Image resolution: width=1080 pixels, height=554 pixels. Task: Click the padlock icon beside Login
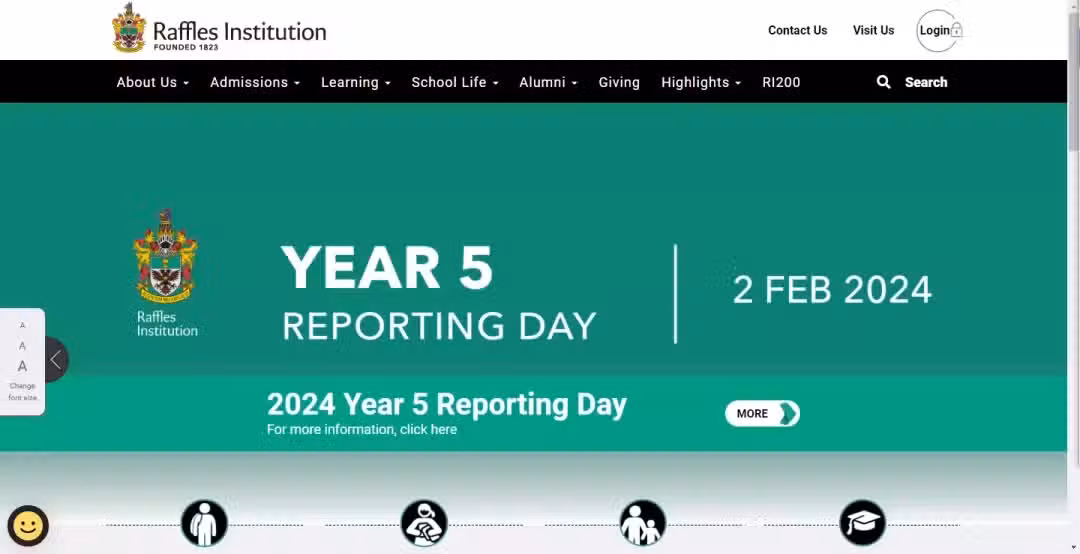tap(956, 30)
